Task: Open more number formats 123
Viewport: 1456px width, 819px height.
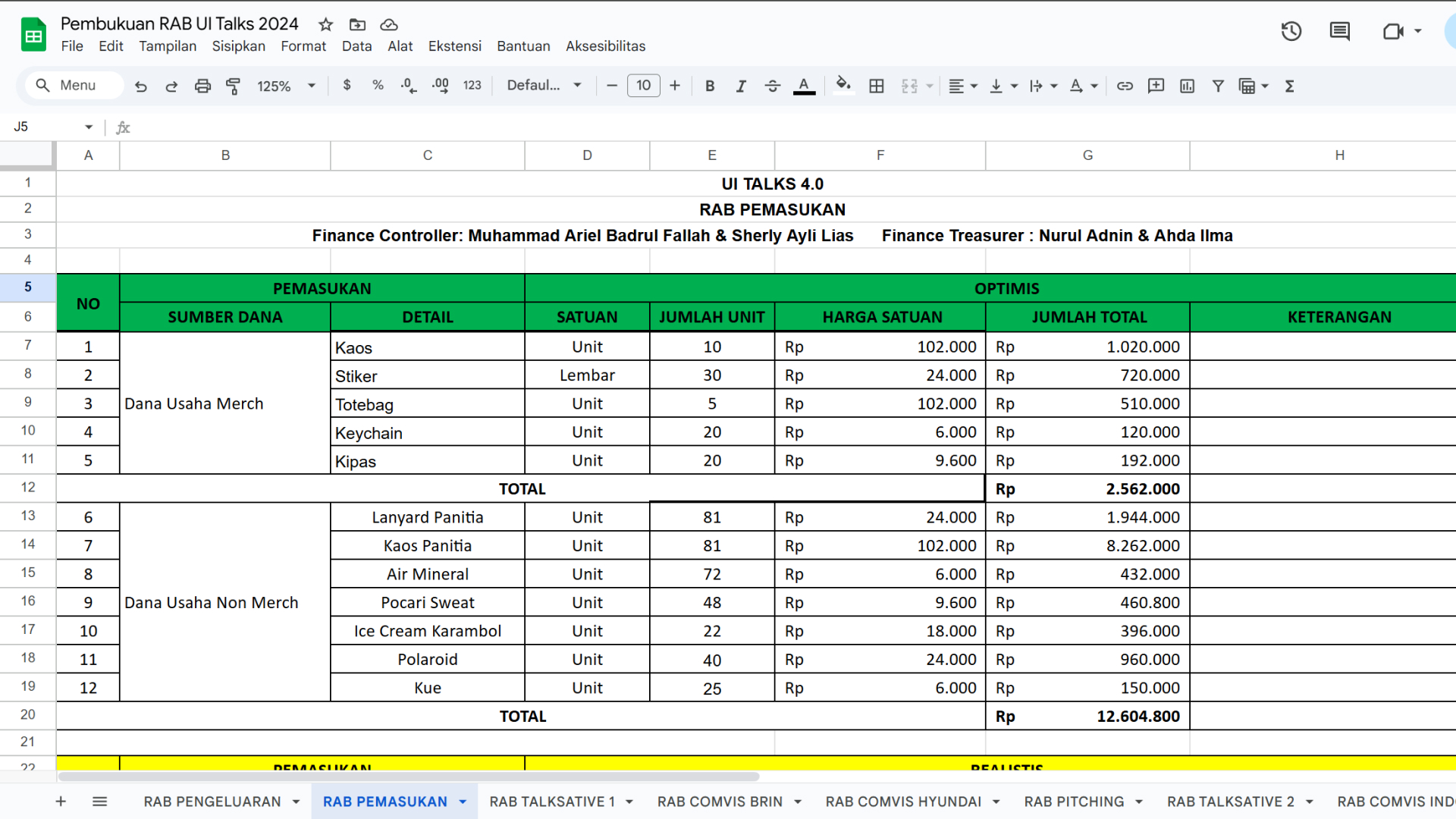Action: point(472,85)
